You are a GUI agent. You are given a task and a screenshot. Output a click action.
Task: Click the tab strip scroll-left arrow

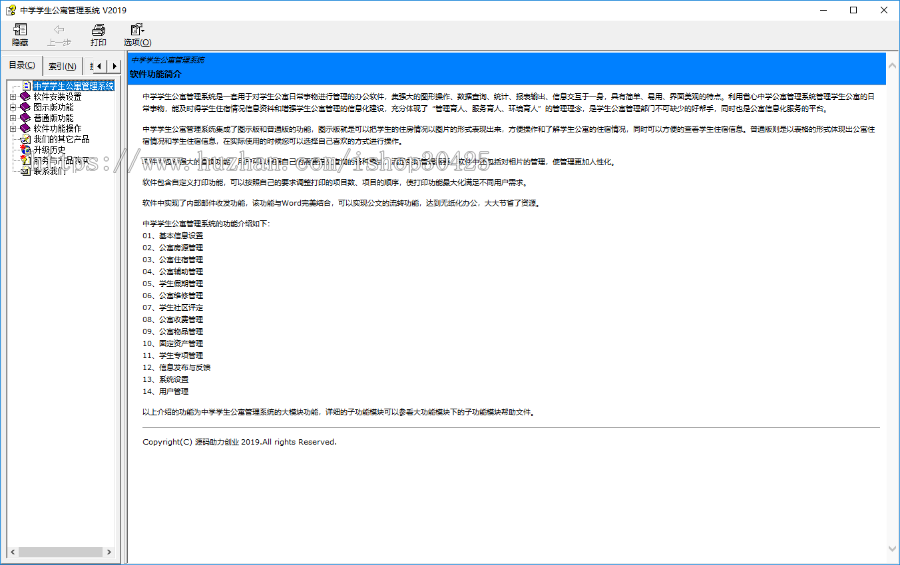[99, 66]
